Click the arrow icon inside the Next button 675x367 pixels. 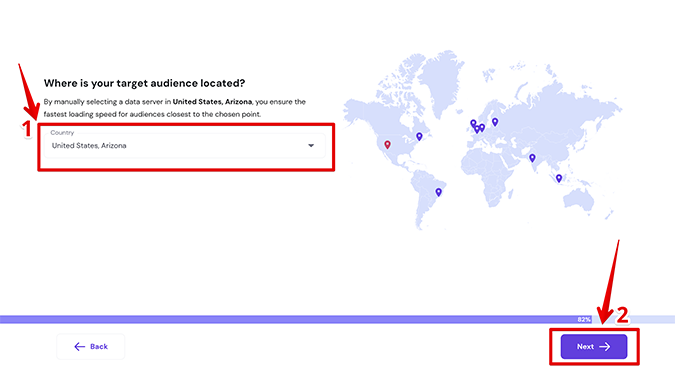click(x=604, y=346)
